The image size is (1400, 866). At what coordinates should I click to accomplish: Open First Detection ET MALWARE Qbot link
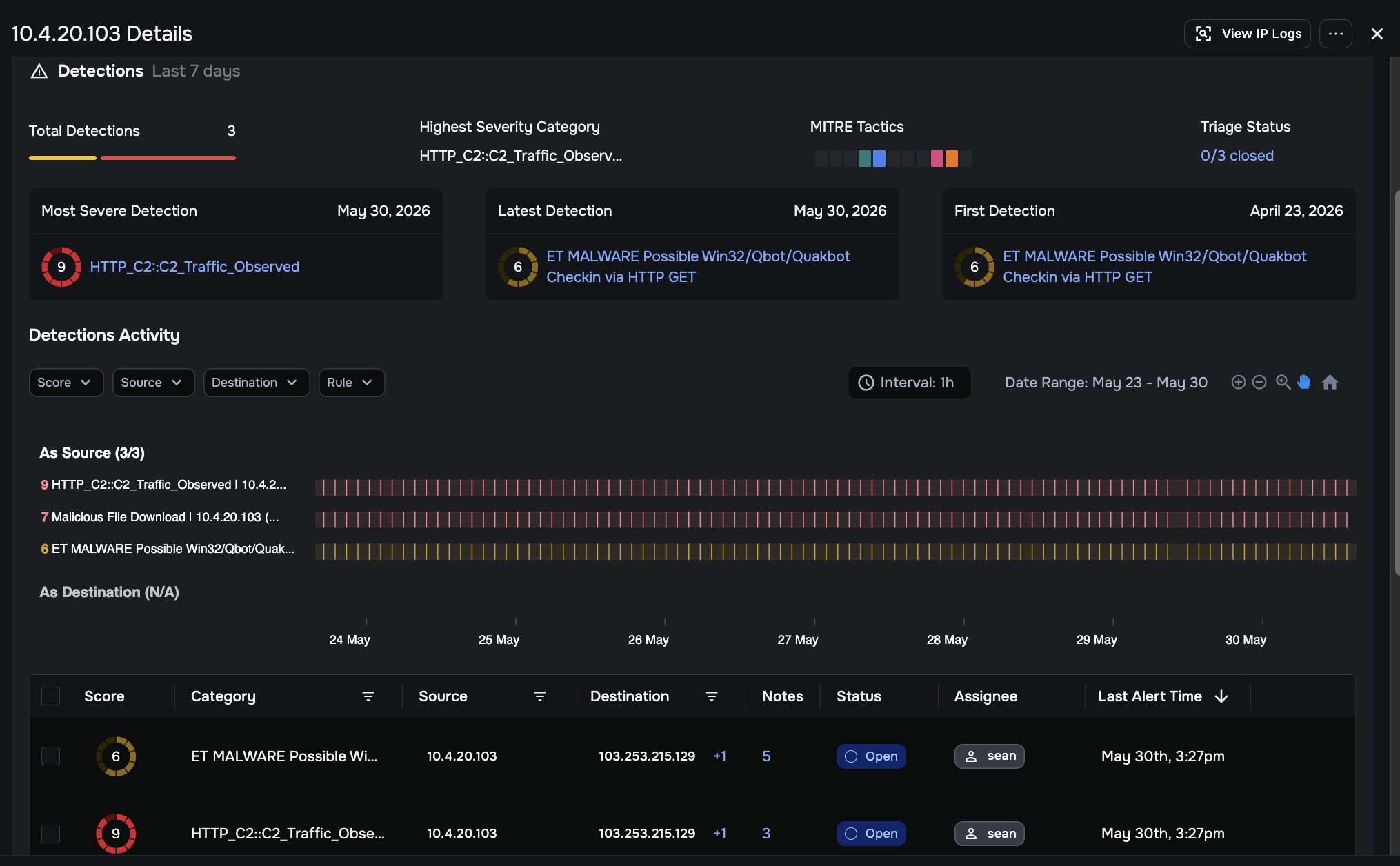pyautogui.click(x=1154, y=267)
